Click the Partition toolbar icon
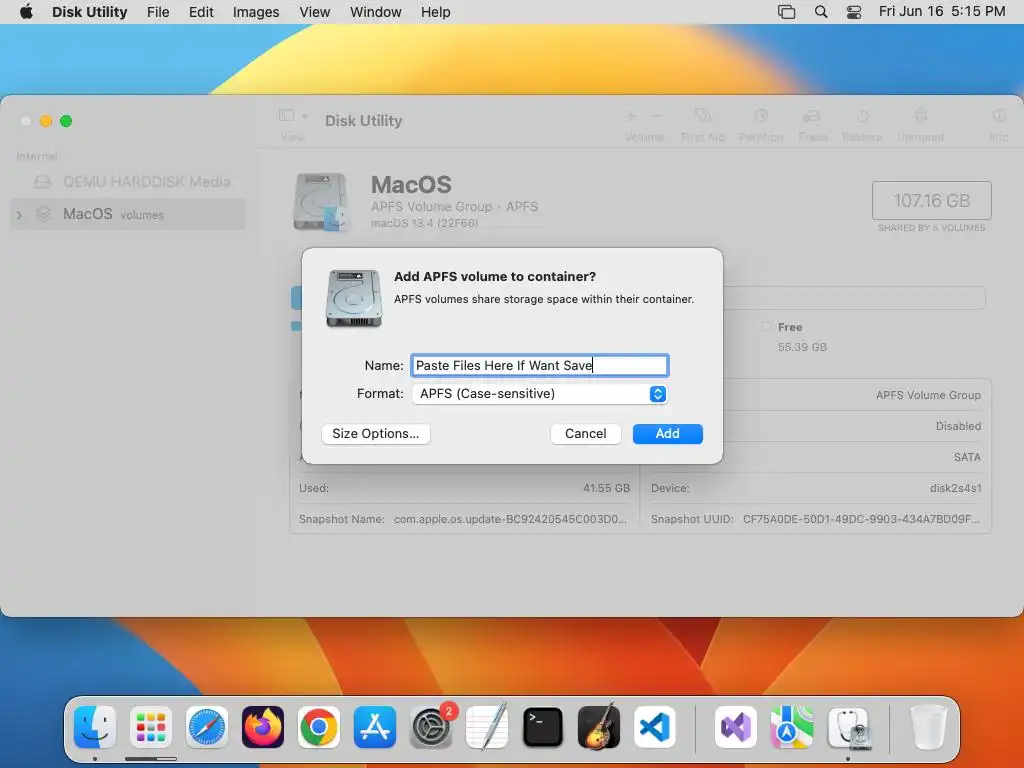This screenshot has width=1024, height=768. pyautogui.click(x=761, y=116)
